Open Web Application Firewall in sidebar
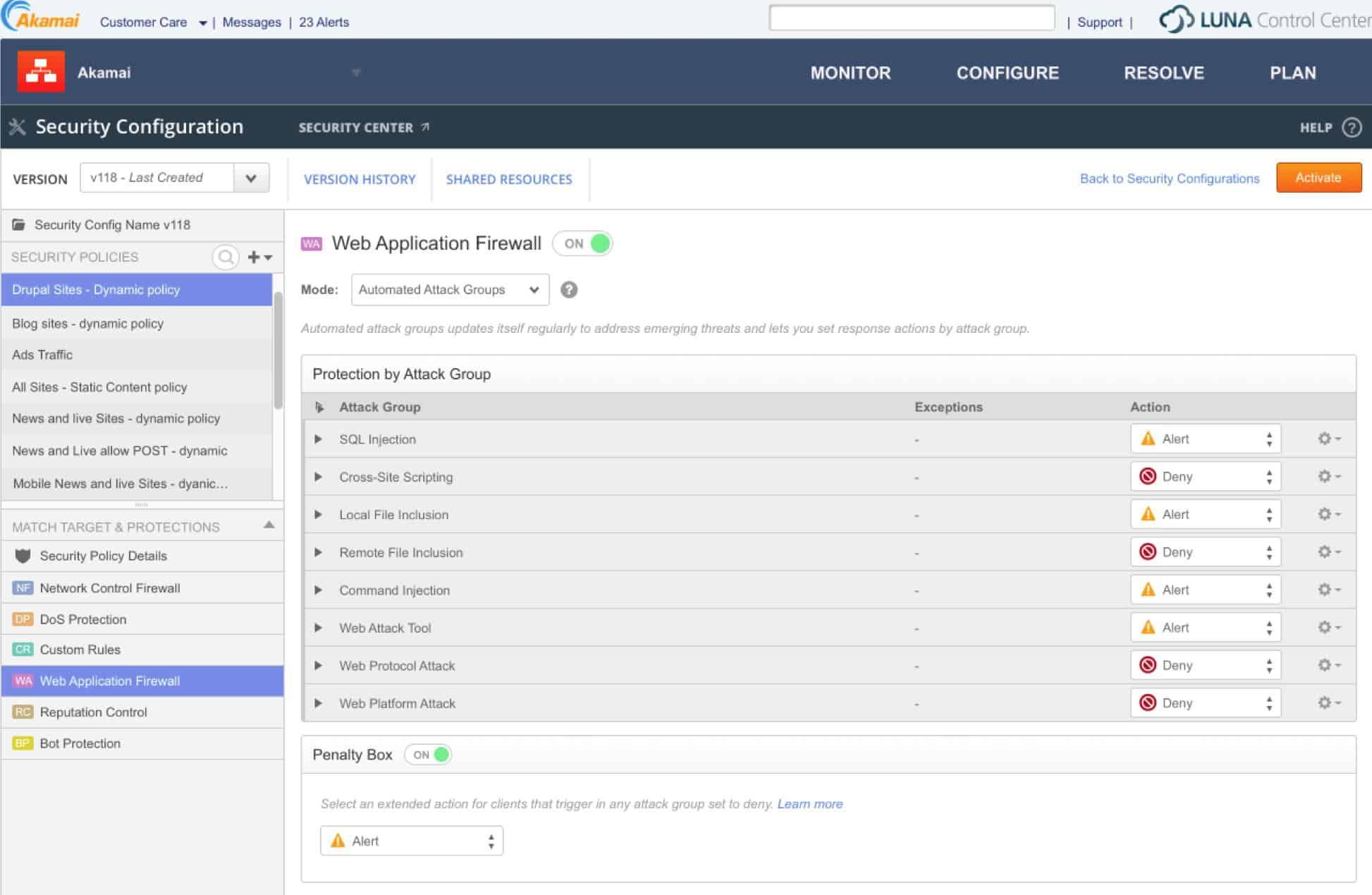 pyautogui.click(x=142, y=681)
